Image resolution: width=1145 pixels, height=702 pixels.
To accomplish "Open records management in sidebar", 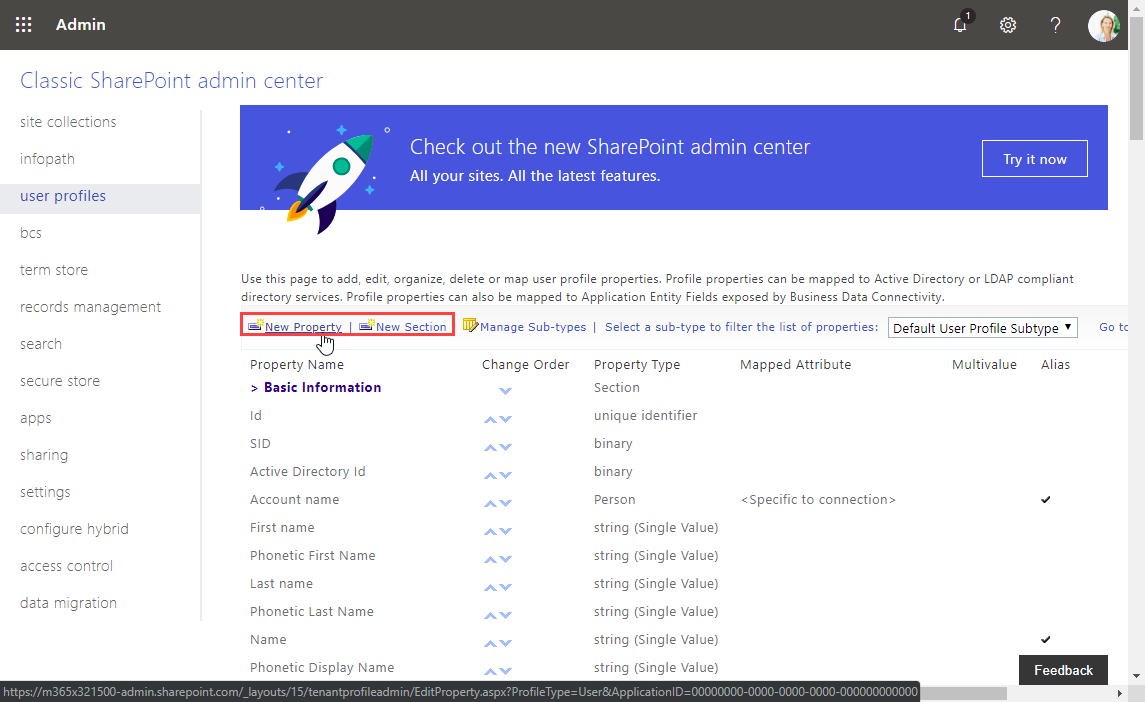I will click(x=91, y=307).
